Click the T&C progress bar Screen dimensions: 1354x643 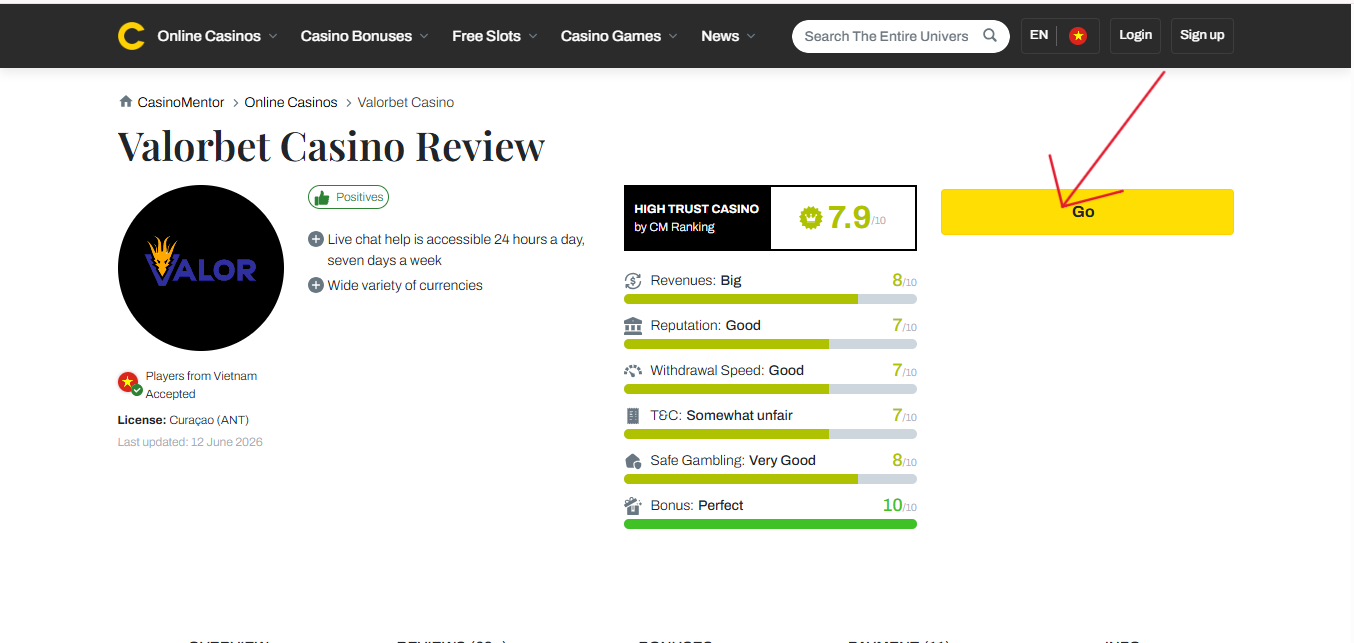click(x=770, y=434)
